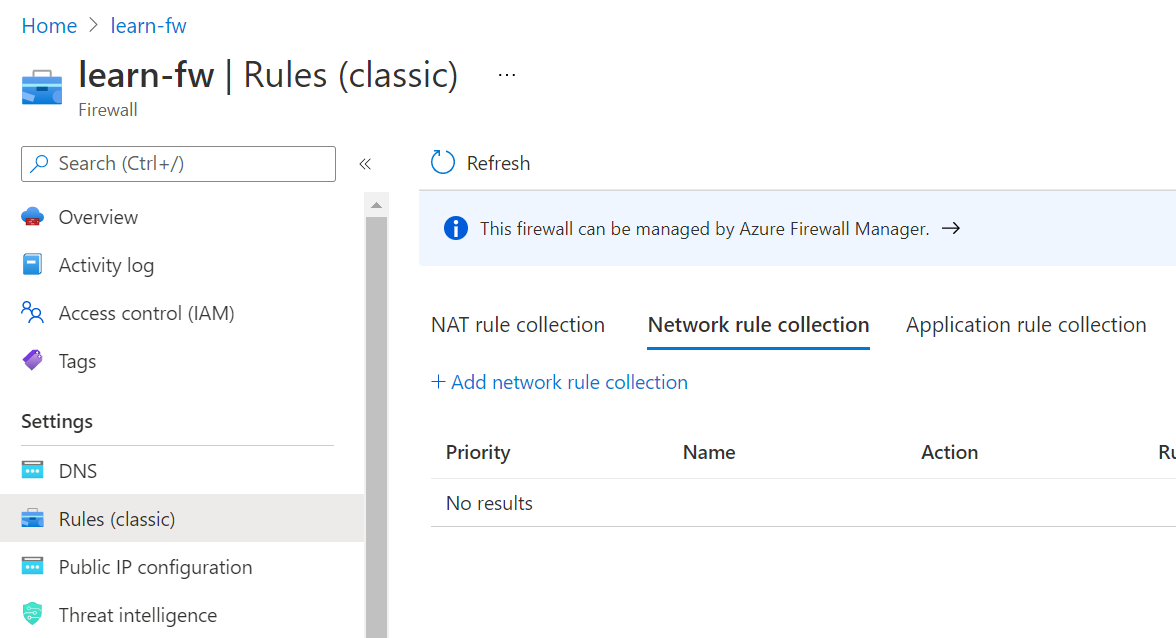Sort by Name column header
The image size is (1176, 638).
coord(709,452)
